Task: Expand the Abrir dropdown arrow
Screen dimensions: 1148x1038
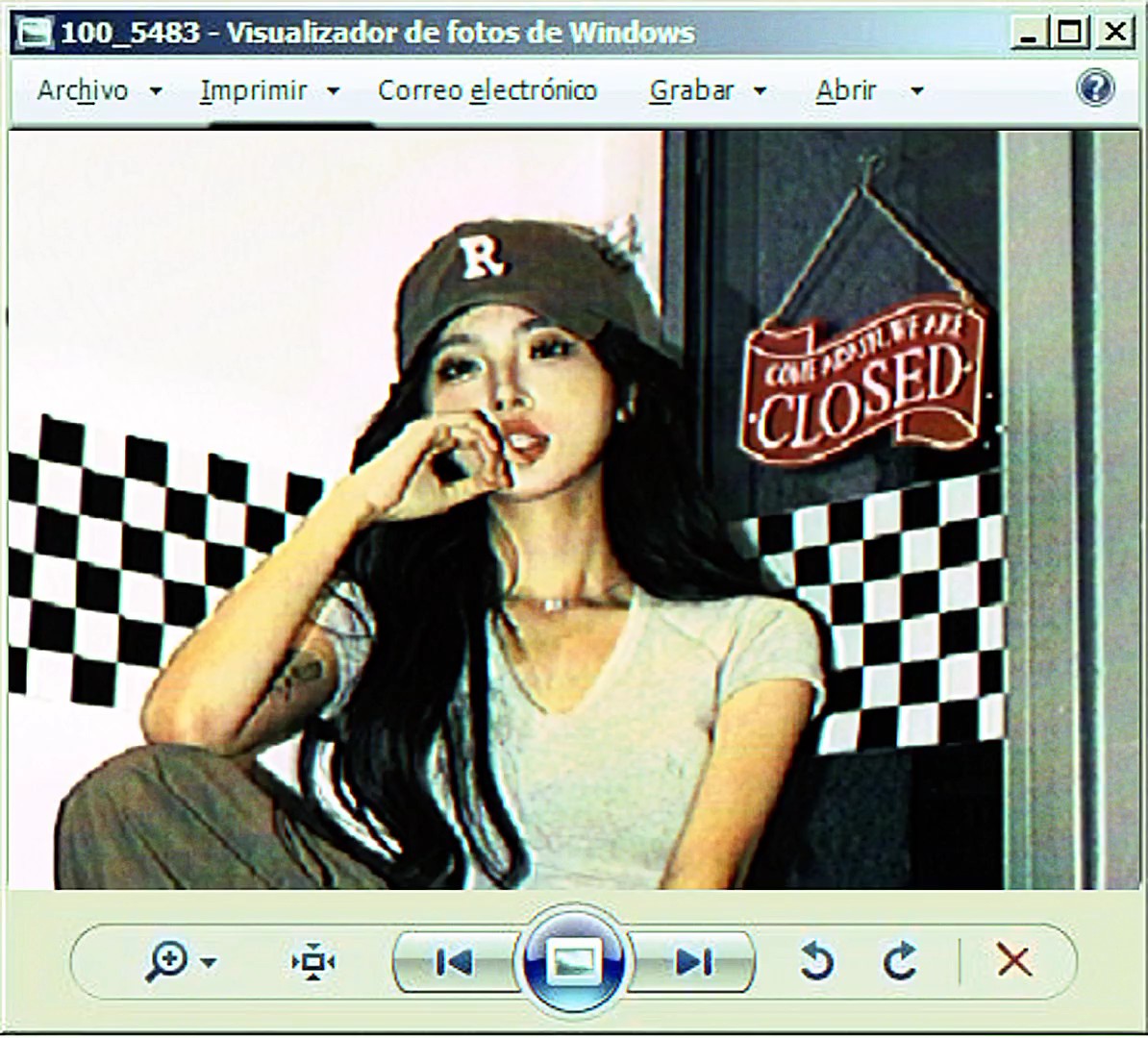Action: tap(915, 89)
